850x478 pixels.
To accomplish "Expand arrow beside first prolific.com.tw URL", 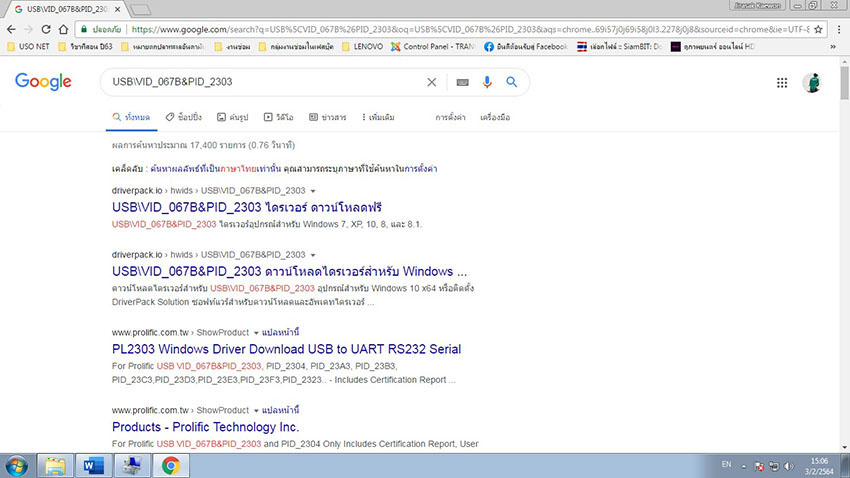I will (x=256, y=333).
